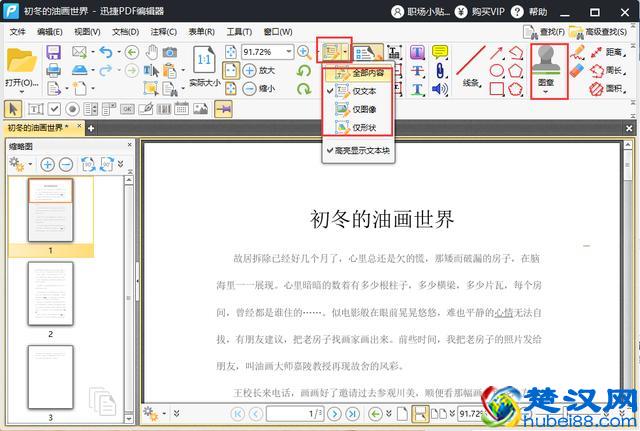Click the page number input field
Viewport: 640px width, 431px height.
tap(295, 414)
